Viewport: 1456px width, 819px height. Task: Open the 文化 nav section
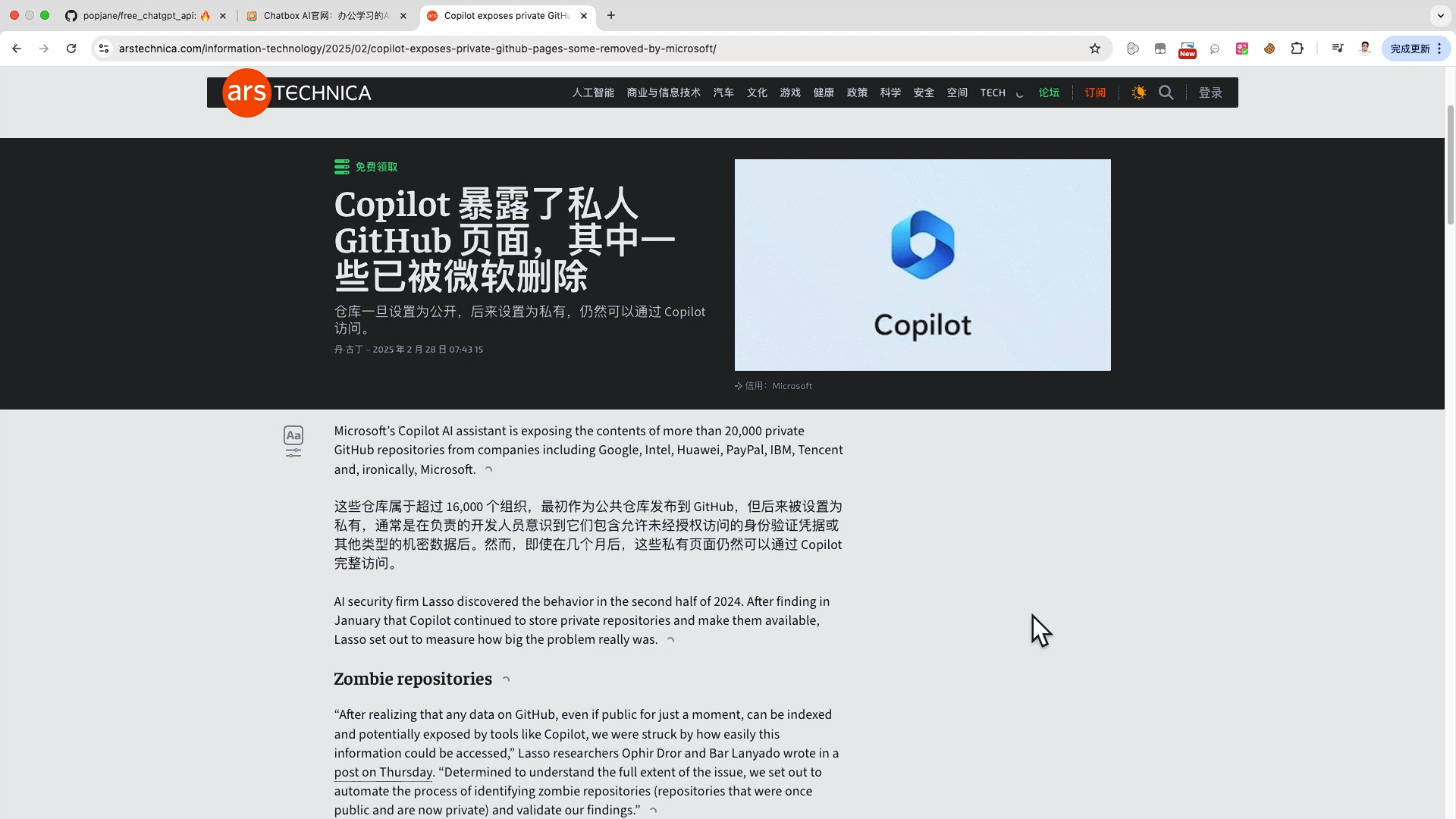pos(757,93)
